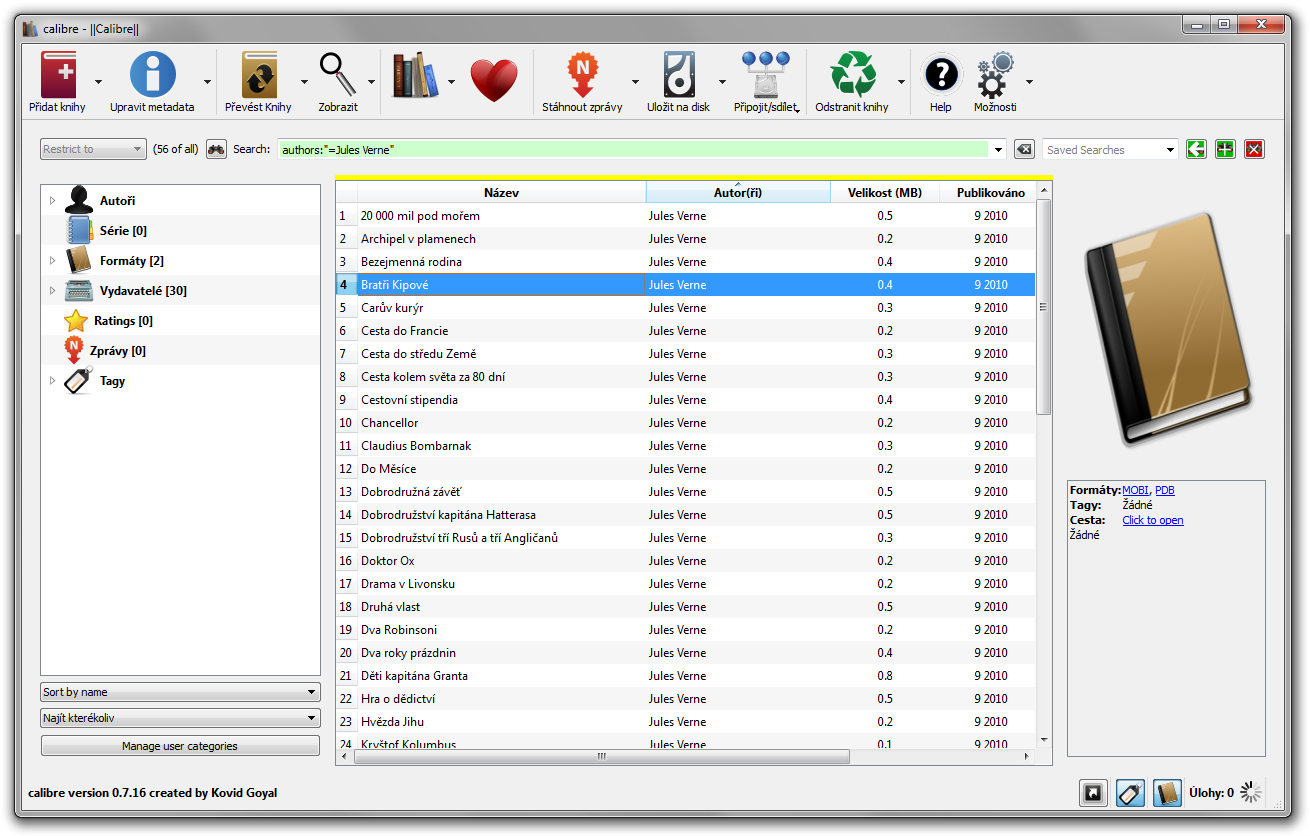Expand the Autoři tree category
Viewport: 1310px width, 836px height.
coord(52,201)
